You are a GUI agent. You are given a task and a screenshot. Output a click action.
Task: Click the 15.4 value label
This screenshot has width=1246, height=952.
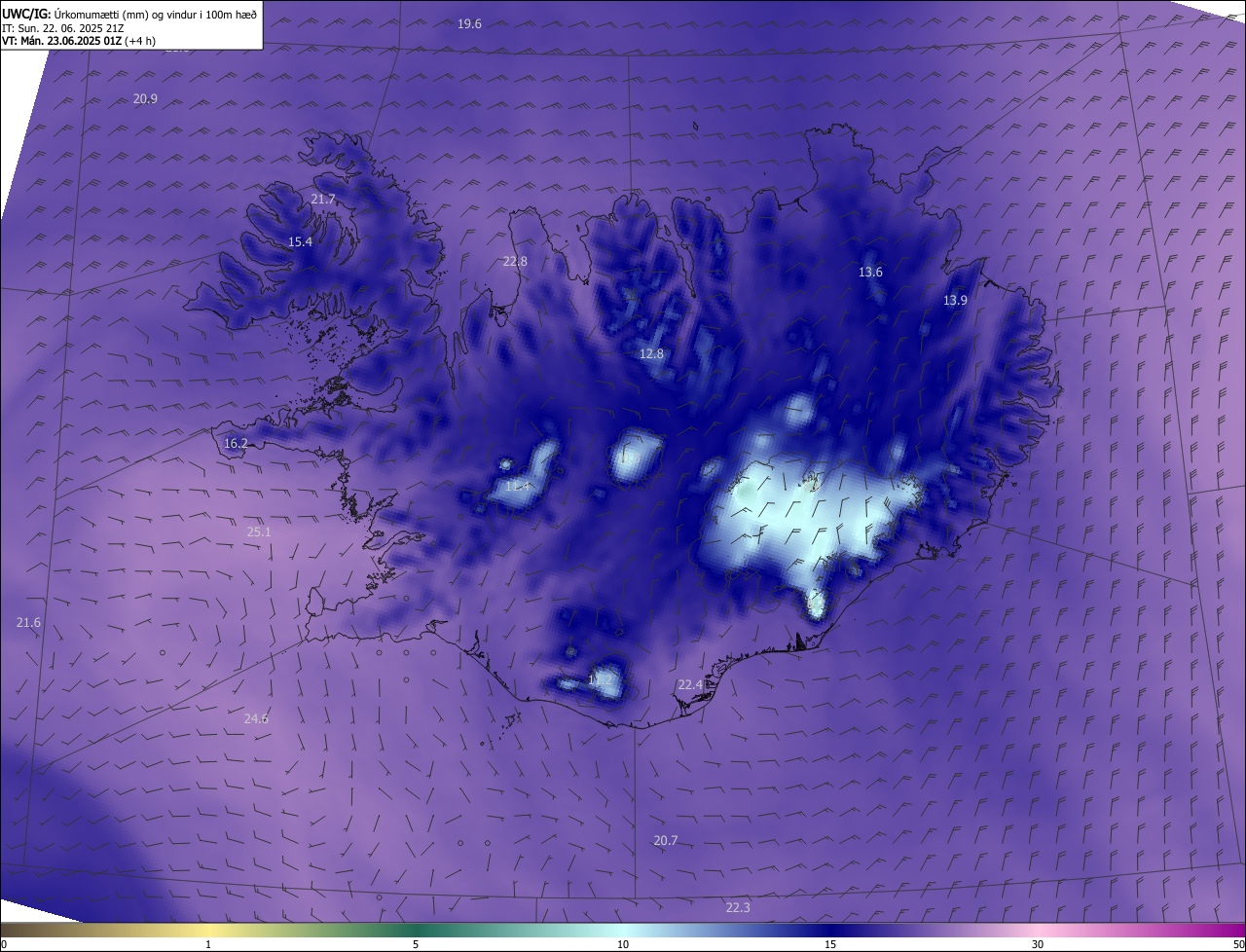click(x=300, y=241)
